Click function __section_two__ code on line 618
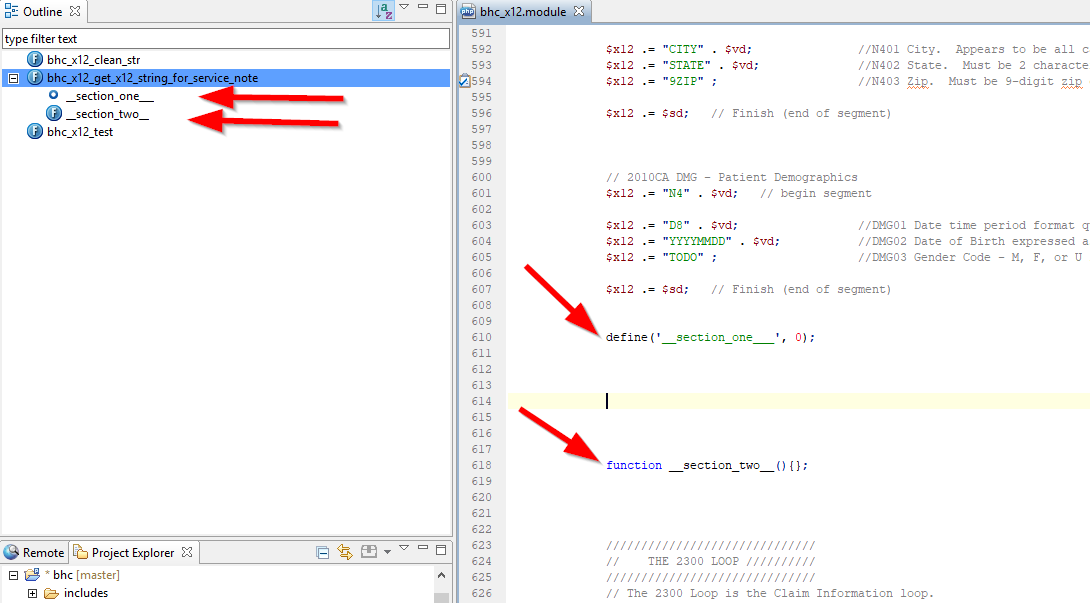 pos(707,465)
